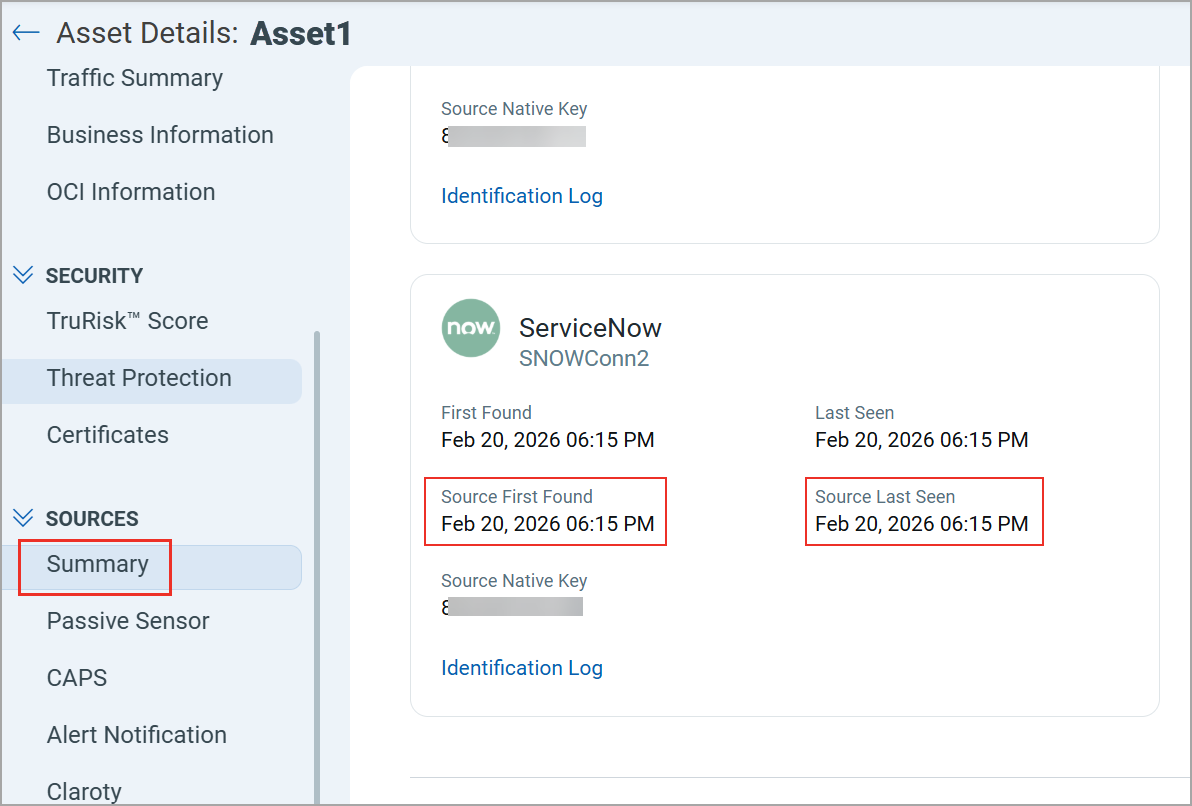Select Threat Protection in sidebar
This screenshot has height=806, width=1192.
(139, 378)
